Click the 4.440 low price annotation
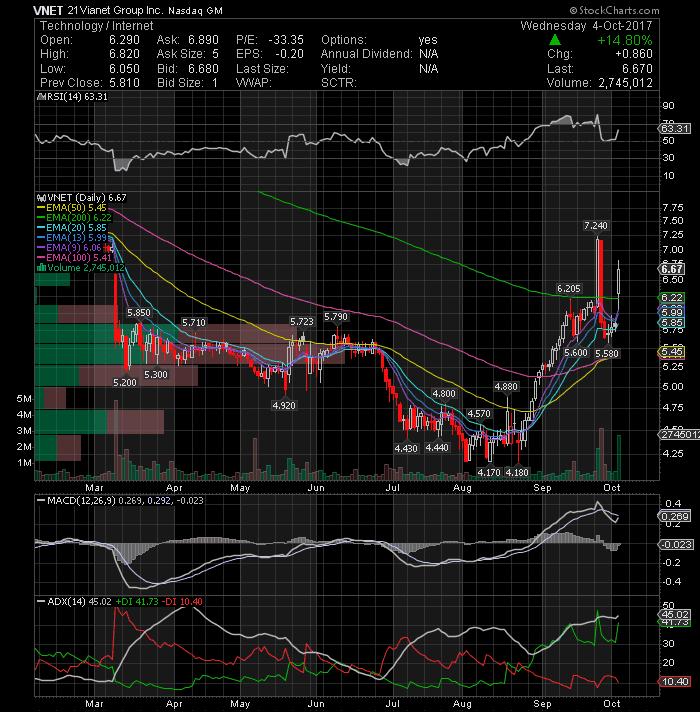The height and width of the screenshot is (712, 700). pos(437,448)
